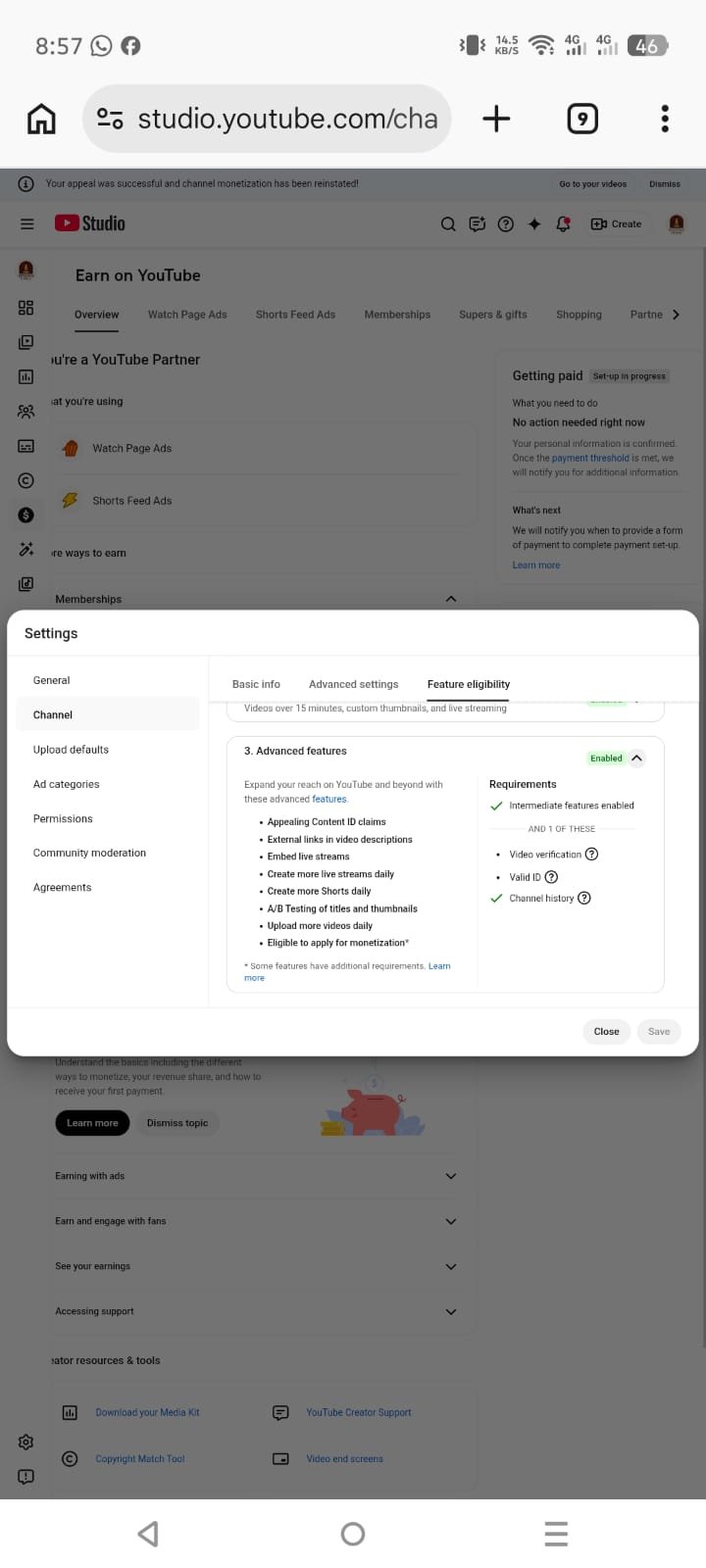The height and width of the screenshot is (1568, 706).
Task: Open a new browser tab with plus icon
Action: coord(496,119)
